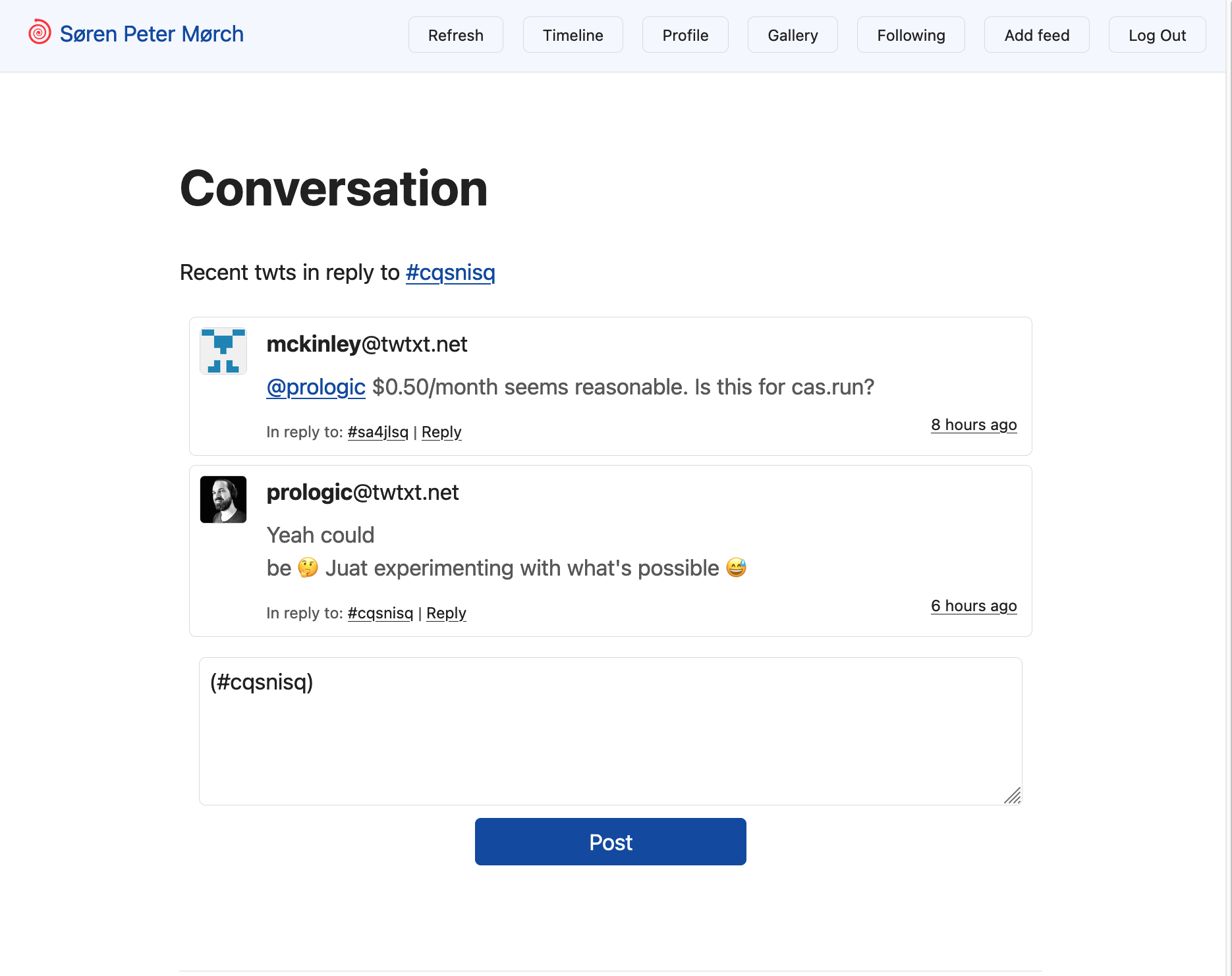
Task: Submit the reply with Post button
Action: click(610, 842)
